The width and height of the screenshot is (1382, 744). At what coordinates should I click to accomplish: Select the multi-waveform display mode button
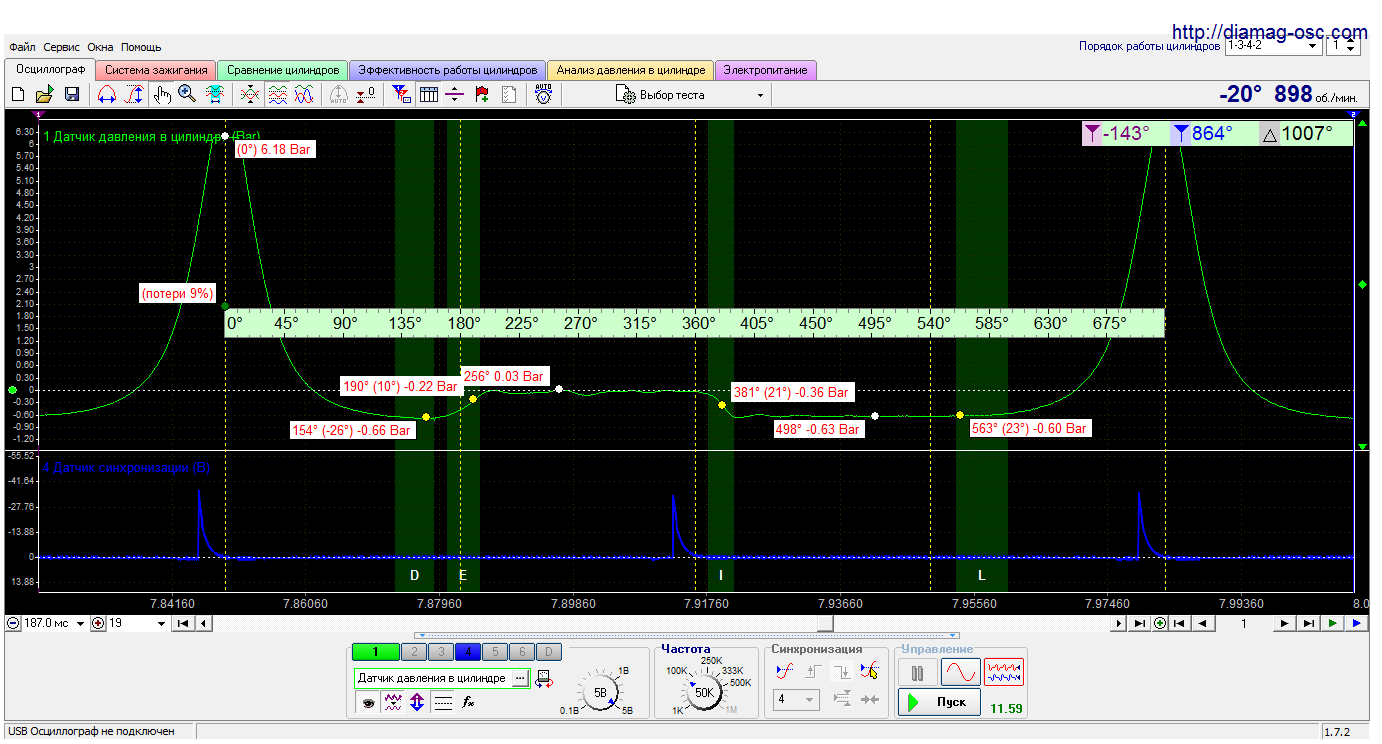click(x=1004, y=673)
